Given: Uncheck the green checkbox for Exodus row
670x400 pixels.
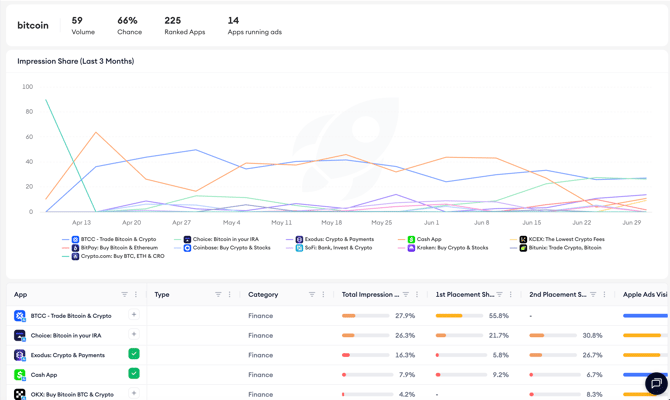Looking at the screenshot, I should [134, 354].
